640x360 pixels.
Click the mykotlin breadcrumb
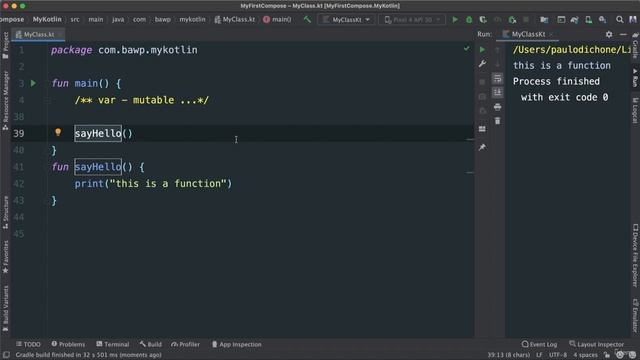tap(192, 19)
